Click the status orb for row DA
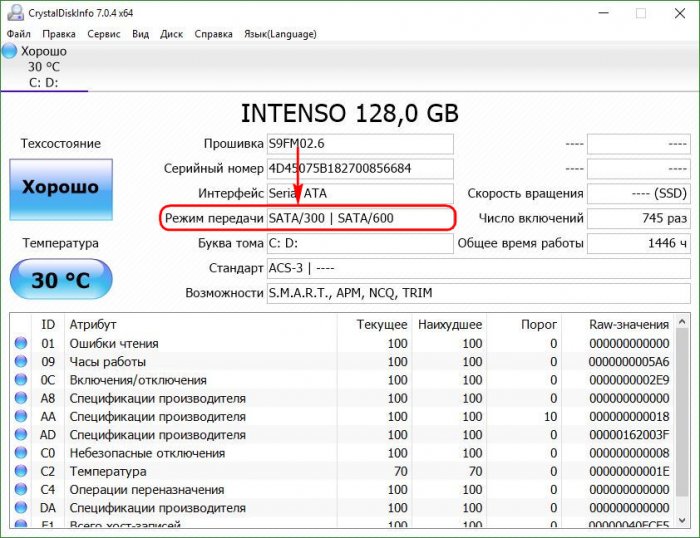The height and width of the screenshot is (538, 700). (x=21, y=508)
